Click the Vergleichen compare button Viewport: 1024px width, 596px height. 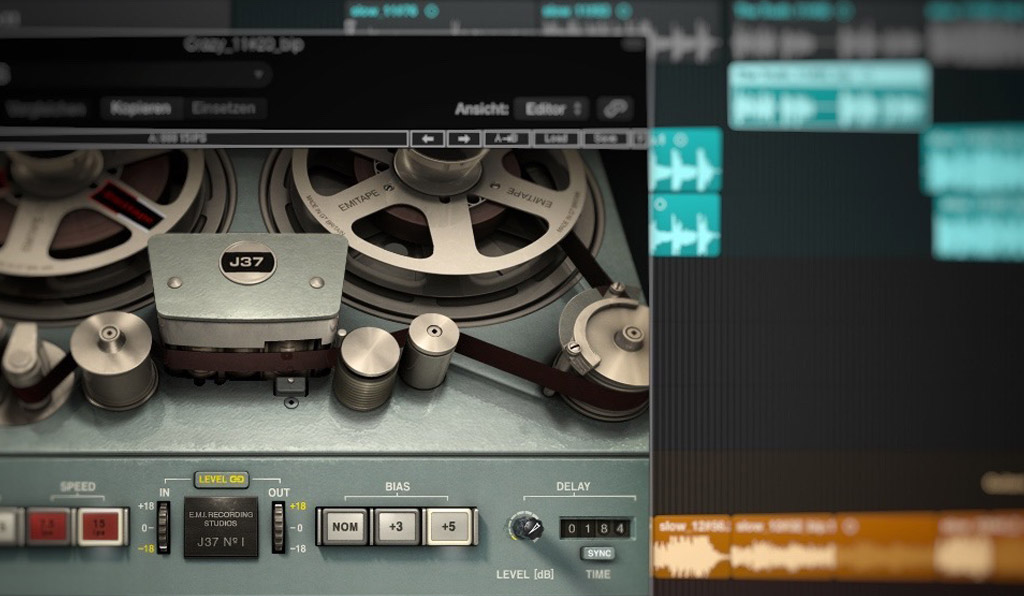click(47, 108)
